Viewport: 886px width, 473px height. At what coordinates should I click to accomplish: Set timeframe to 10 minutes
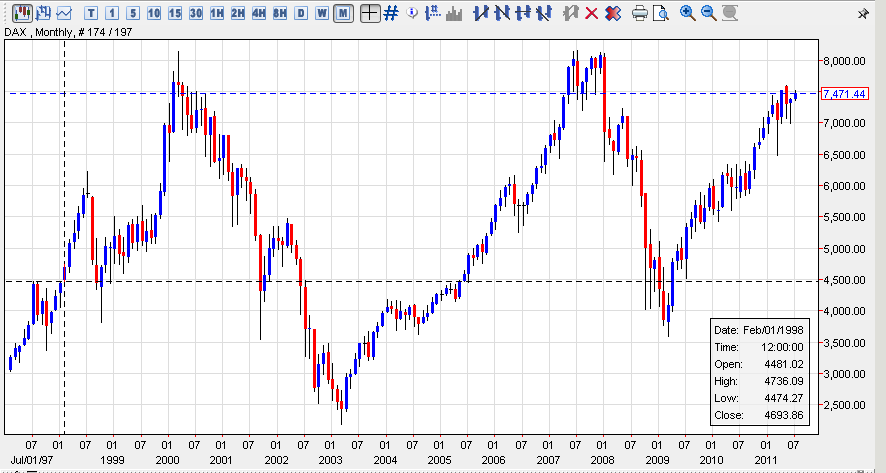[154, 13]
